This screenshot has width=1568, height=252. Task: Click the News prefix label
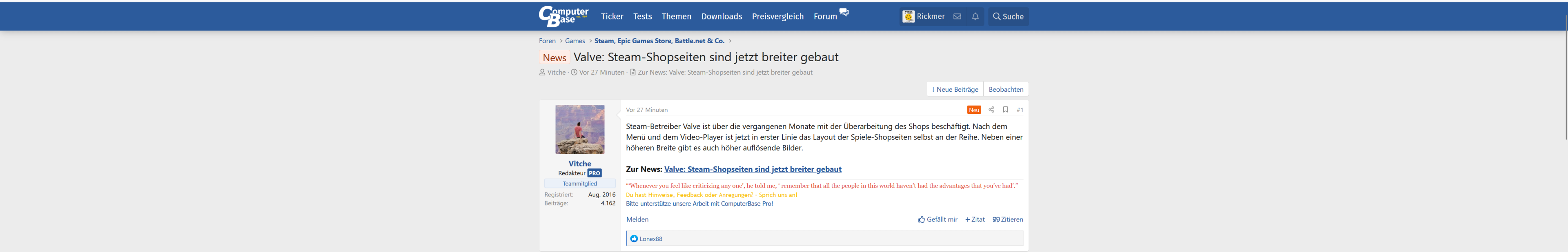pyautogui.click(x=554, y=57)
